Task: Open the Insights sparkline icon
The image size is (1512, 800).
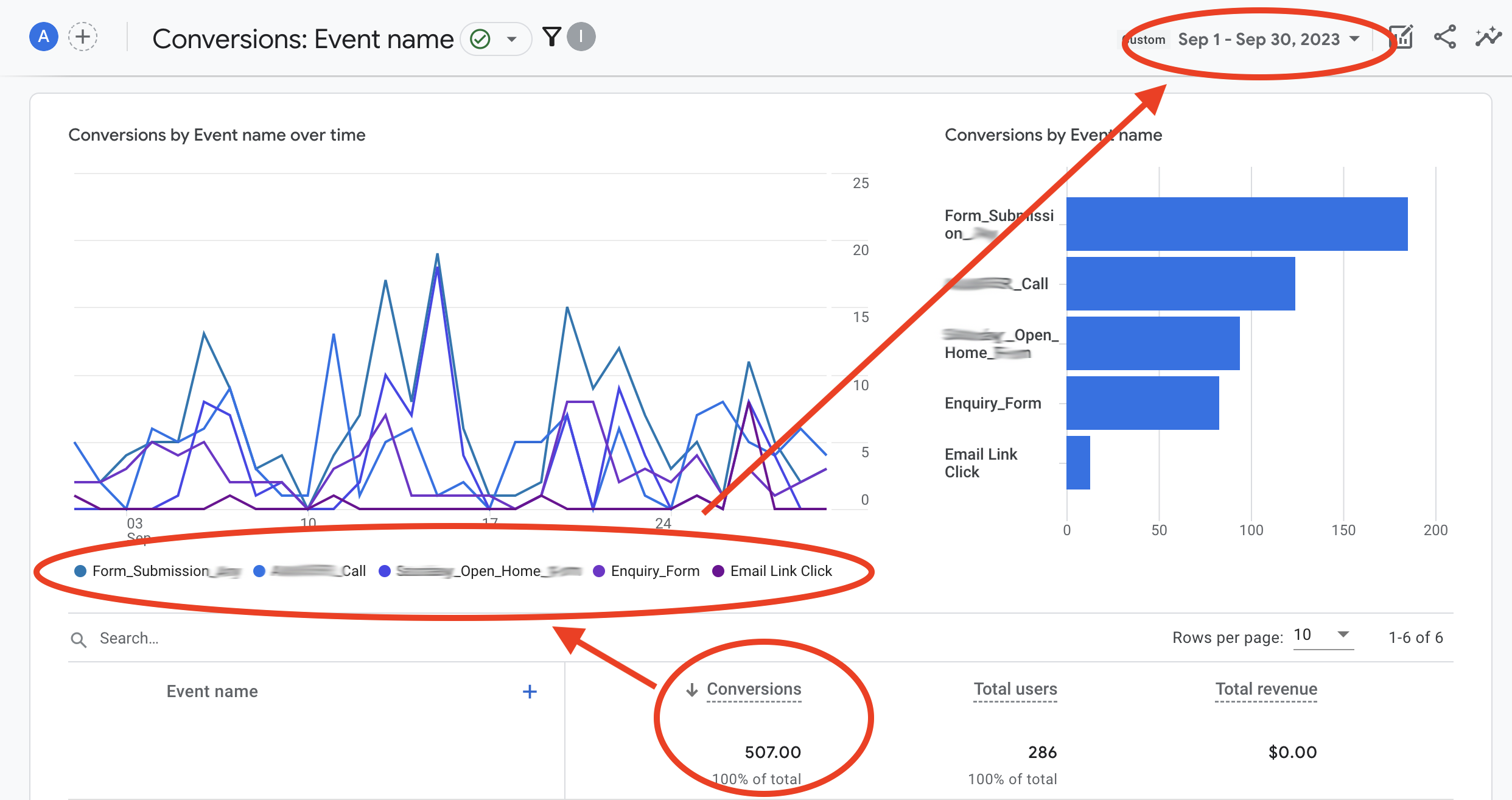Action: [1488, 38]
